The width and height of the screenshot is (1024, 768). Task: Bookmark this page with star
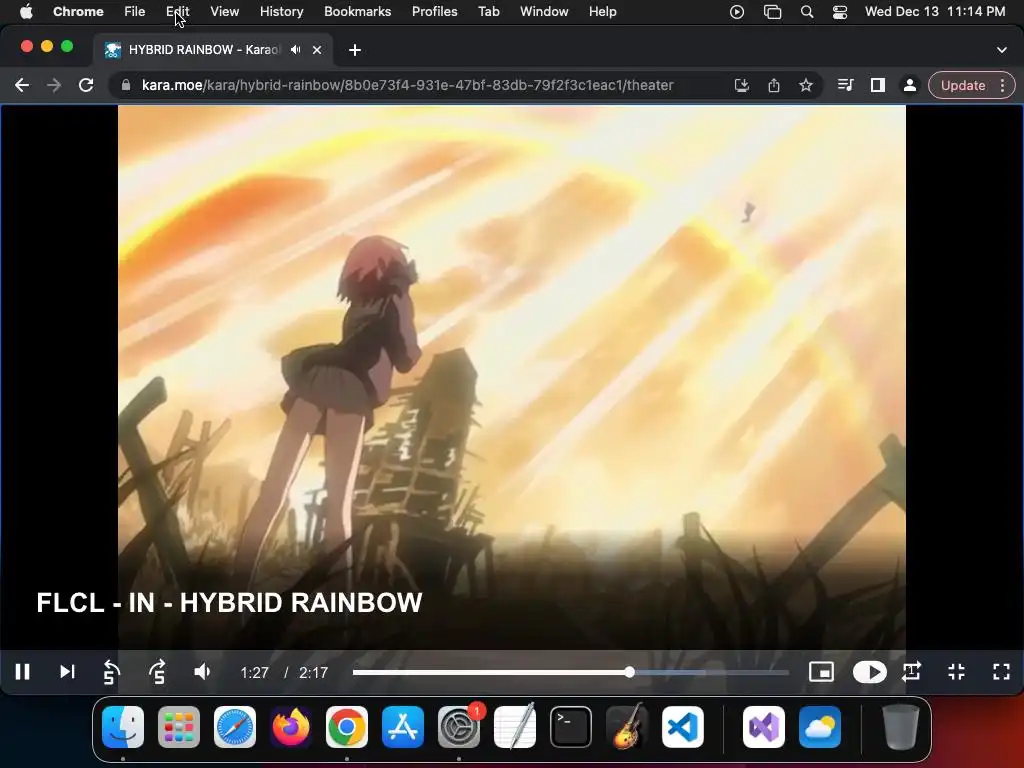806,85
